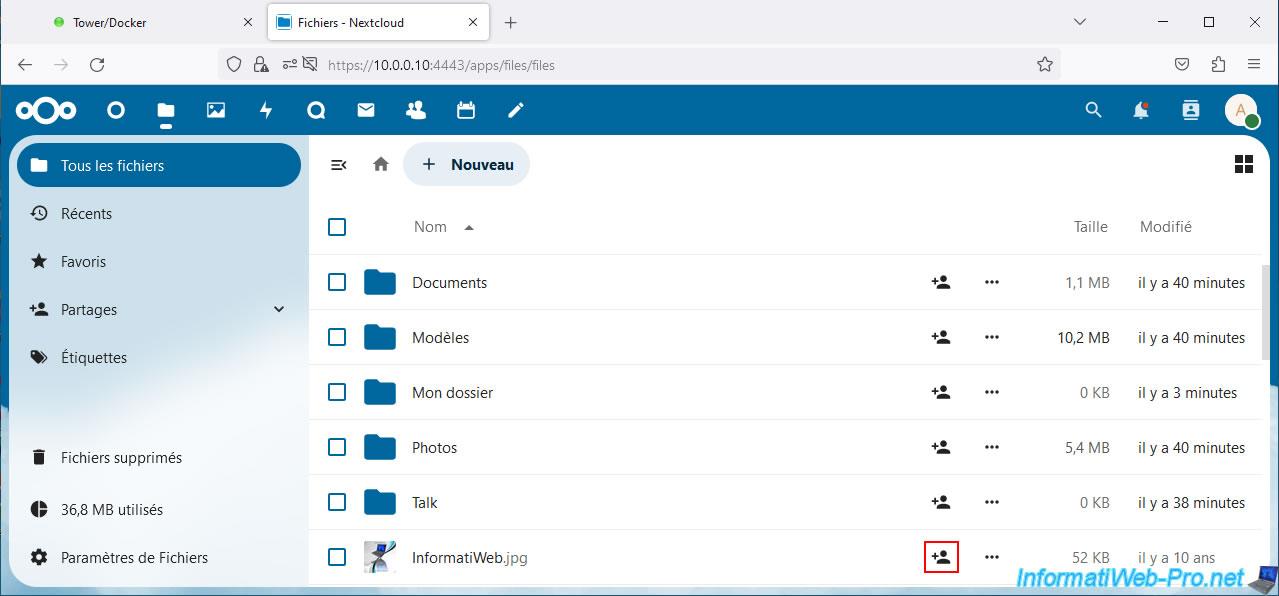Select the Mon dossier checkbox
The image size is (1279, 596).
[337, 393]
